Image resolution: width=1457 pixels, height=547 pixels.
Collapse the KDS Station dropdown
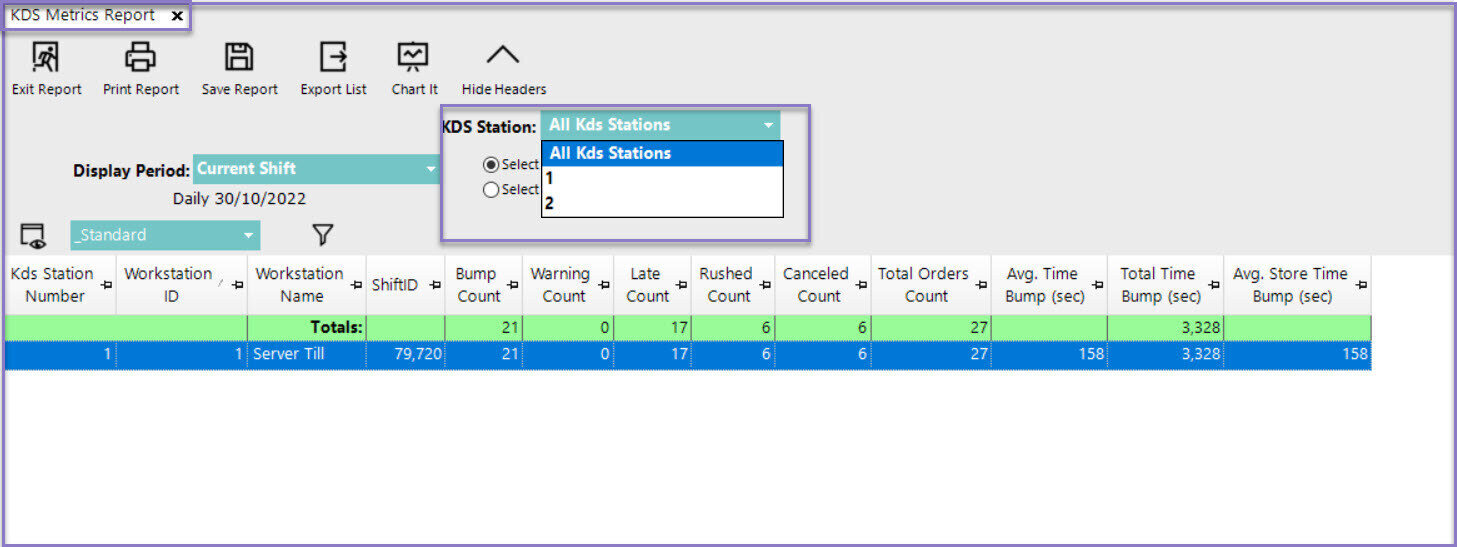coord(768,126)
